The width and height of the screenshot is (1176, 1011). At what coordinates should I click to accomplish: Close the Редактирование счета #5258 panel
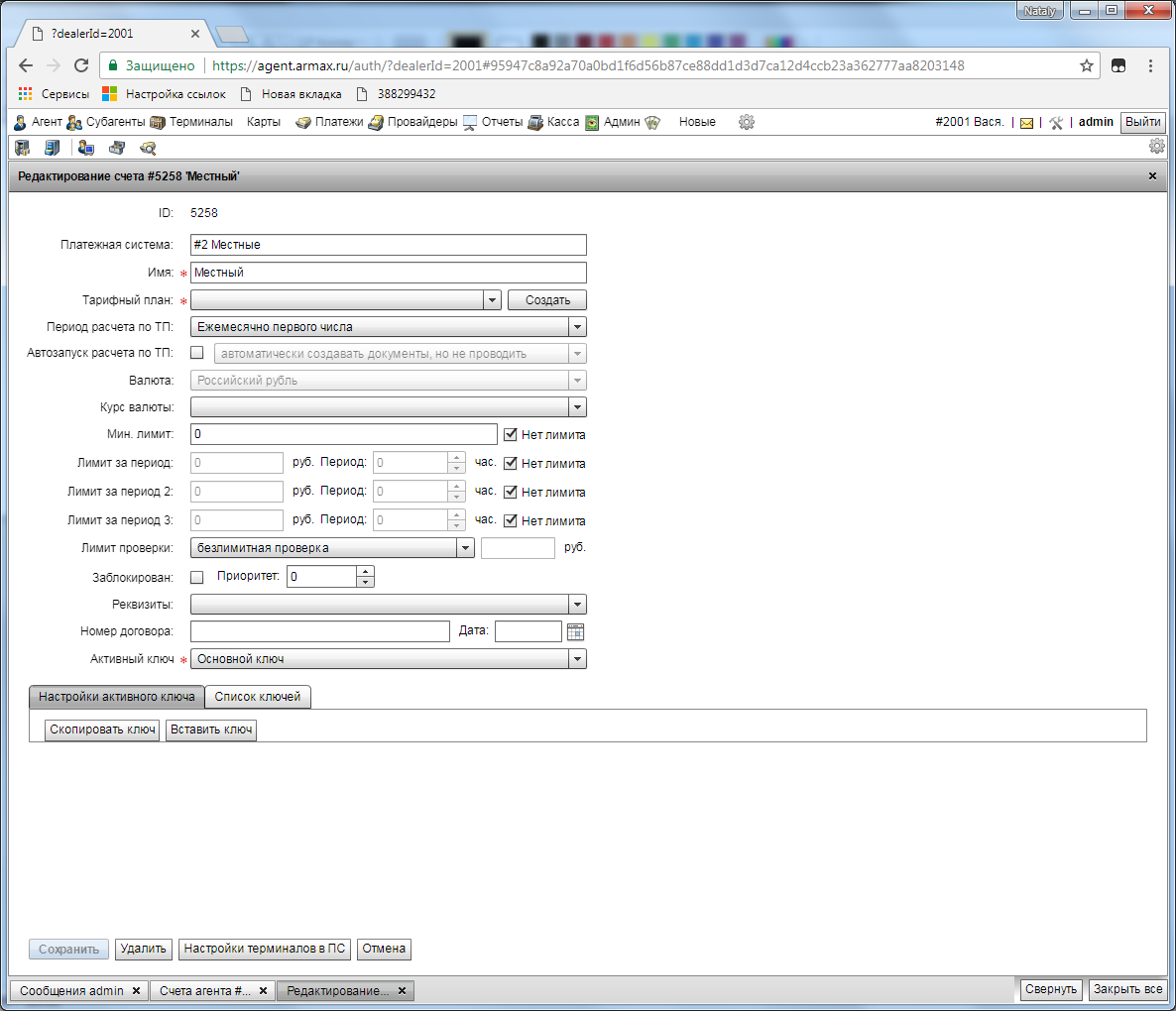[1153, 176]
